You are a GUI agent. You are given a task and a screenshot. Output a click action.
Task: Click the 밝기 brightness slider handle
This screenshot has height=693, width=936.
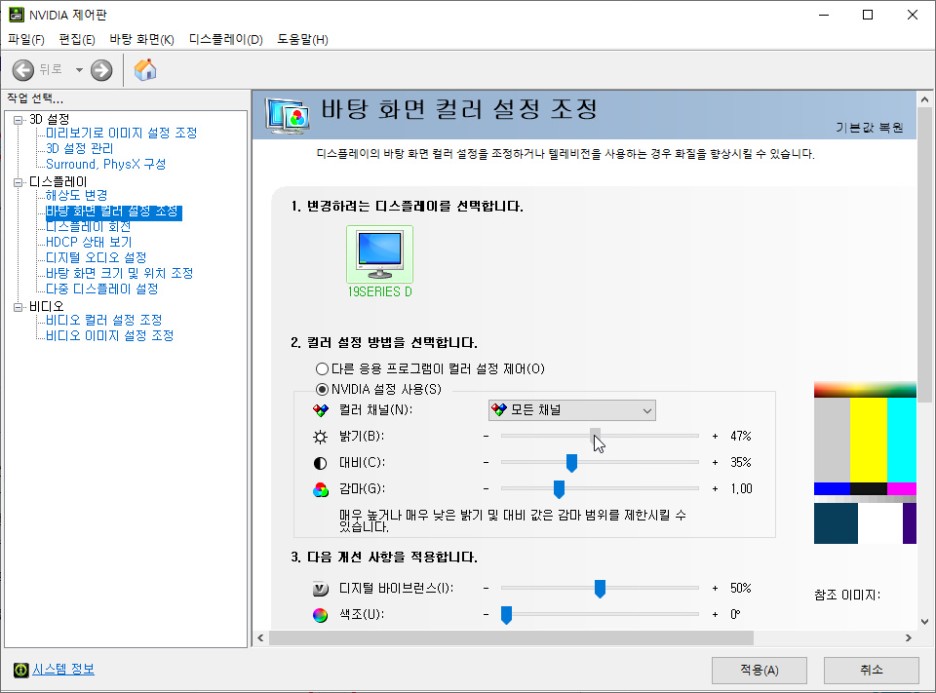[595, 435]
